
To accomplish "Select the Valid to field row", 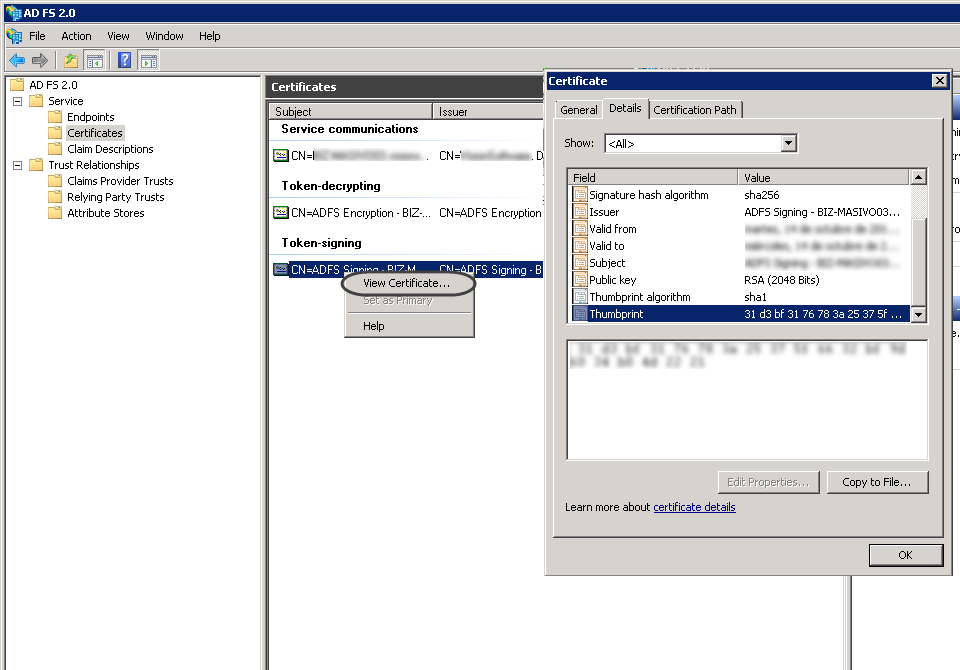I will click(x=740, y=246).
